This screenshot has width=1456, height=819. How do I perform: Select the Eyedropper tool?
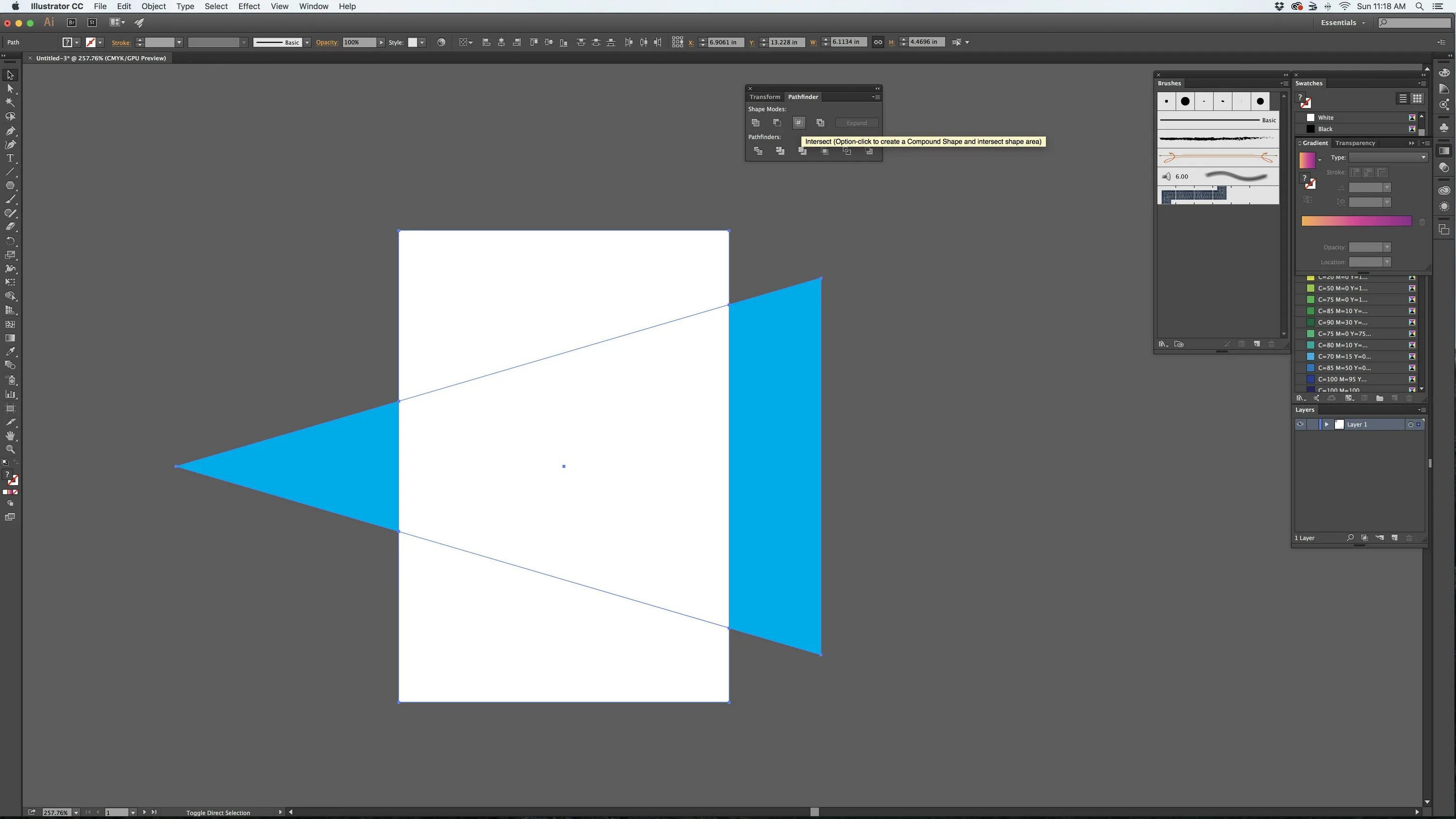click(x=10, y=352)
